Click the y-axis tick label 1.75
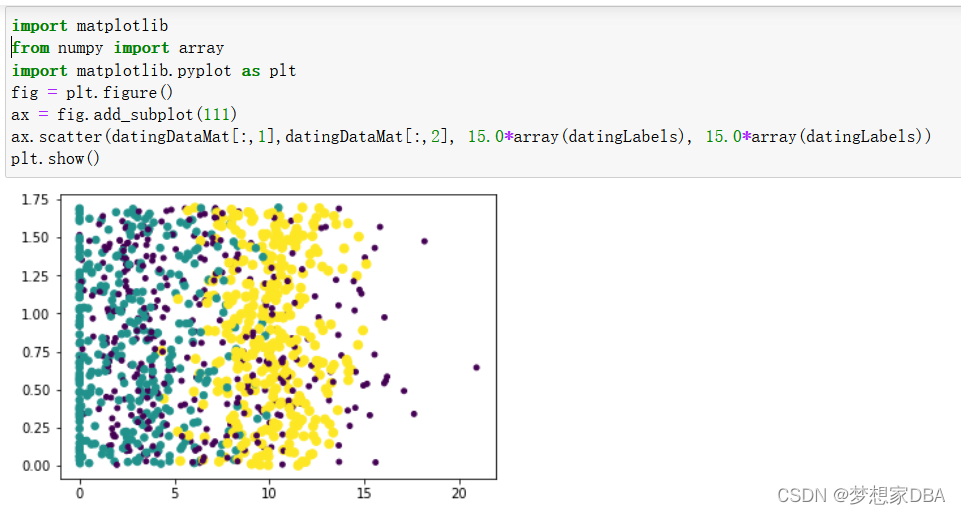The image size is (961, 514). [x=35, y=200]
